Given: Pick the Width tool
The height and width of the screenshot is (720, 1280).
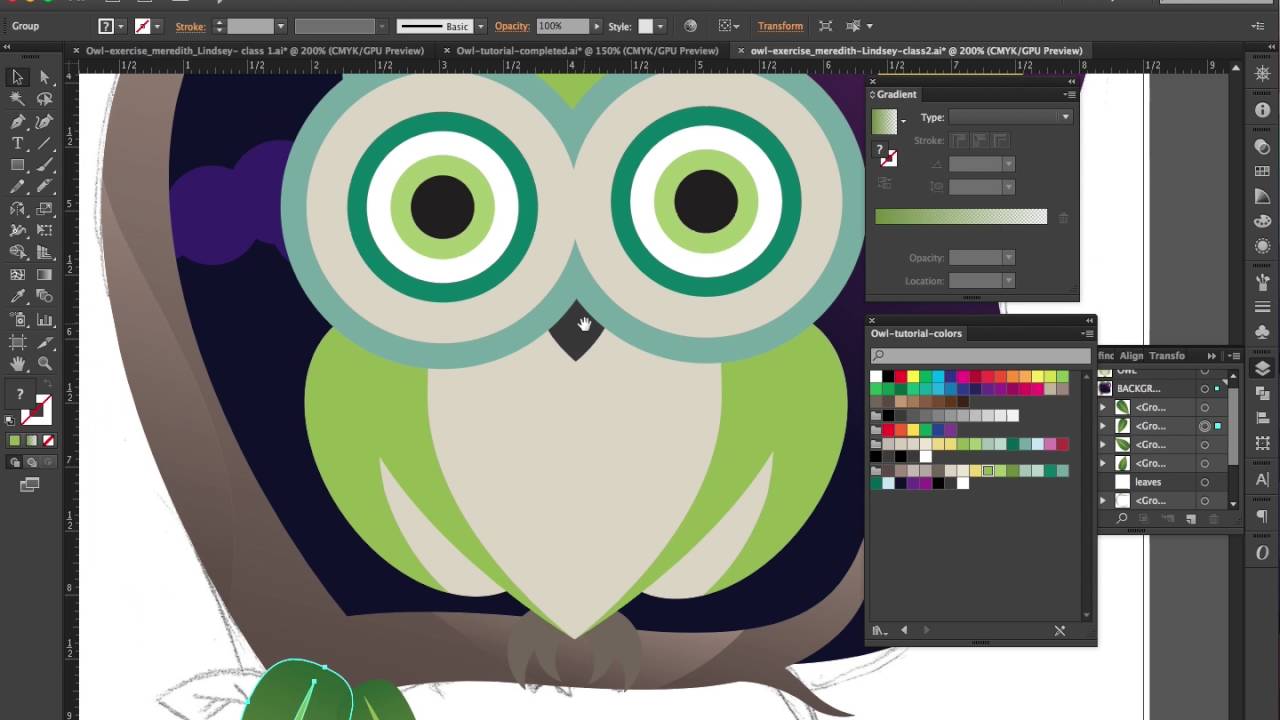Looking at the screenshot, I should point(18,231).
